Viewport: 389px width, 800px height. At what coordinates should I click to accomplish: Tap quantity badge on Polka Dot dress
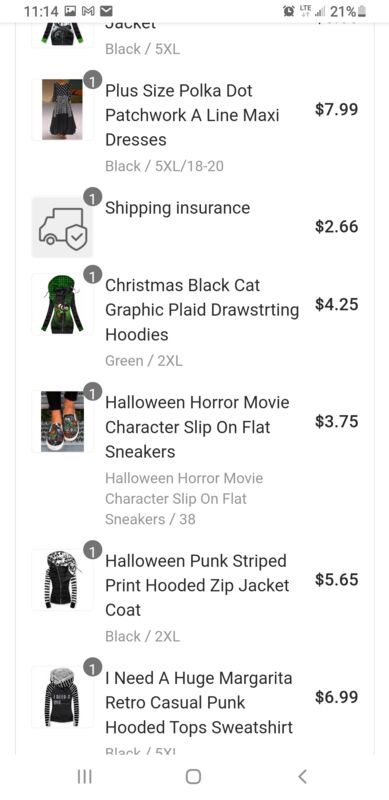click(x=92, y=80)
